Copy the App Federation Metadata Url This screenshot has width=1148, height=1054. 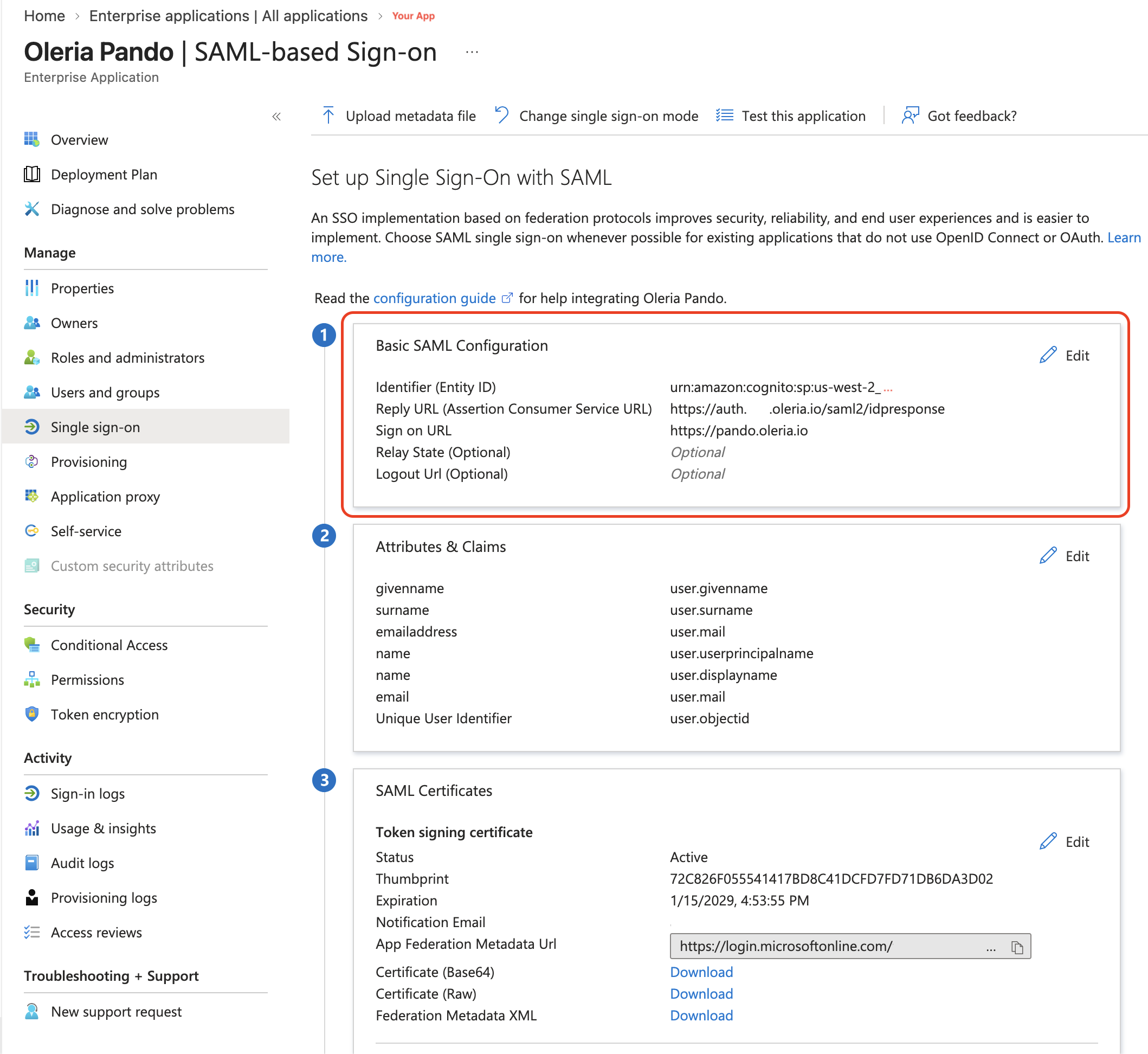coord(1017,947)
